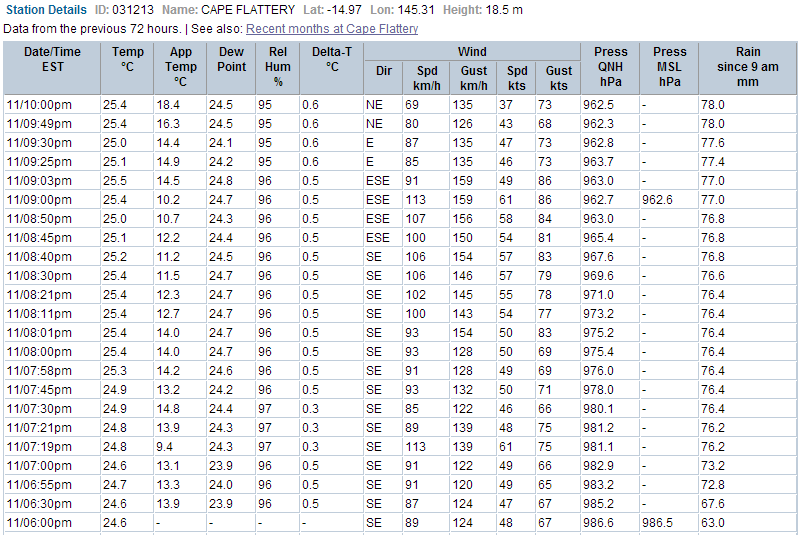Click the Gust km/h column header
Viewport: 805px width, 535px height.
(x=474, y=78)
